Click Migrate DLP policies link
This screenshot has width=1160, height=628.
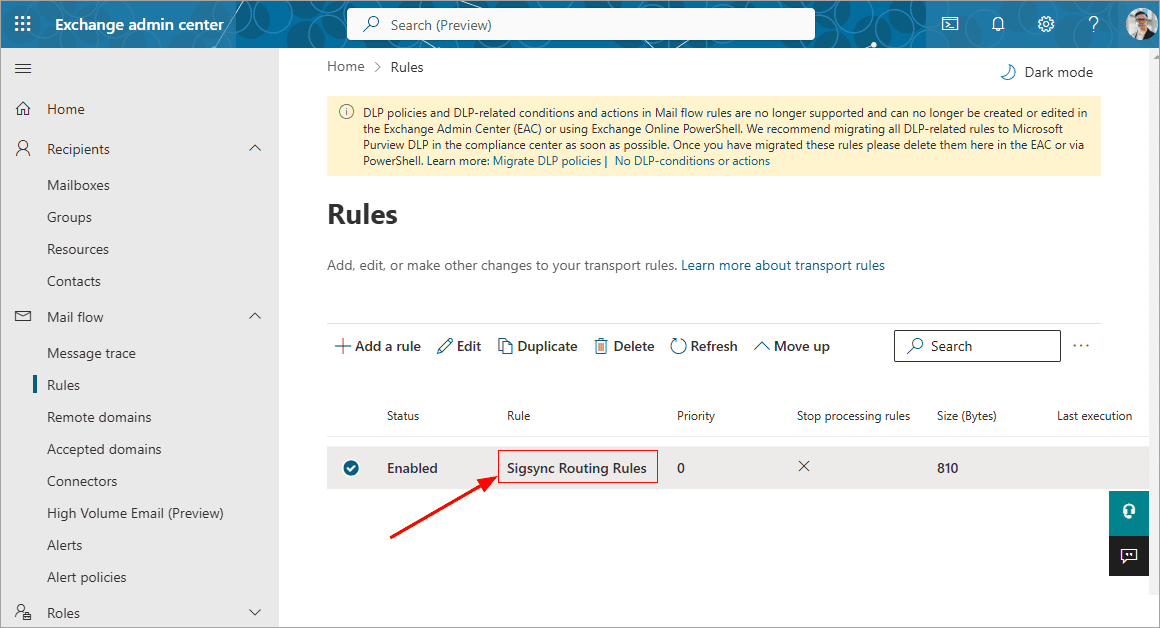click(x=547, y=161)
